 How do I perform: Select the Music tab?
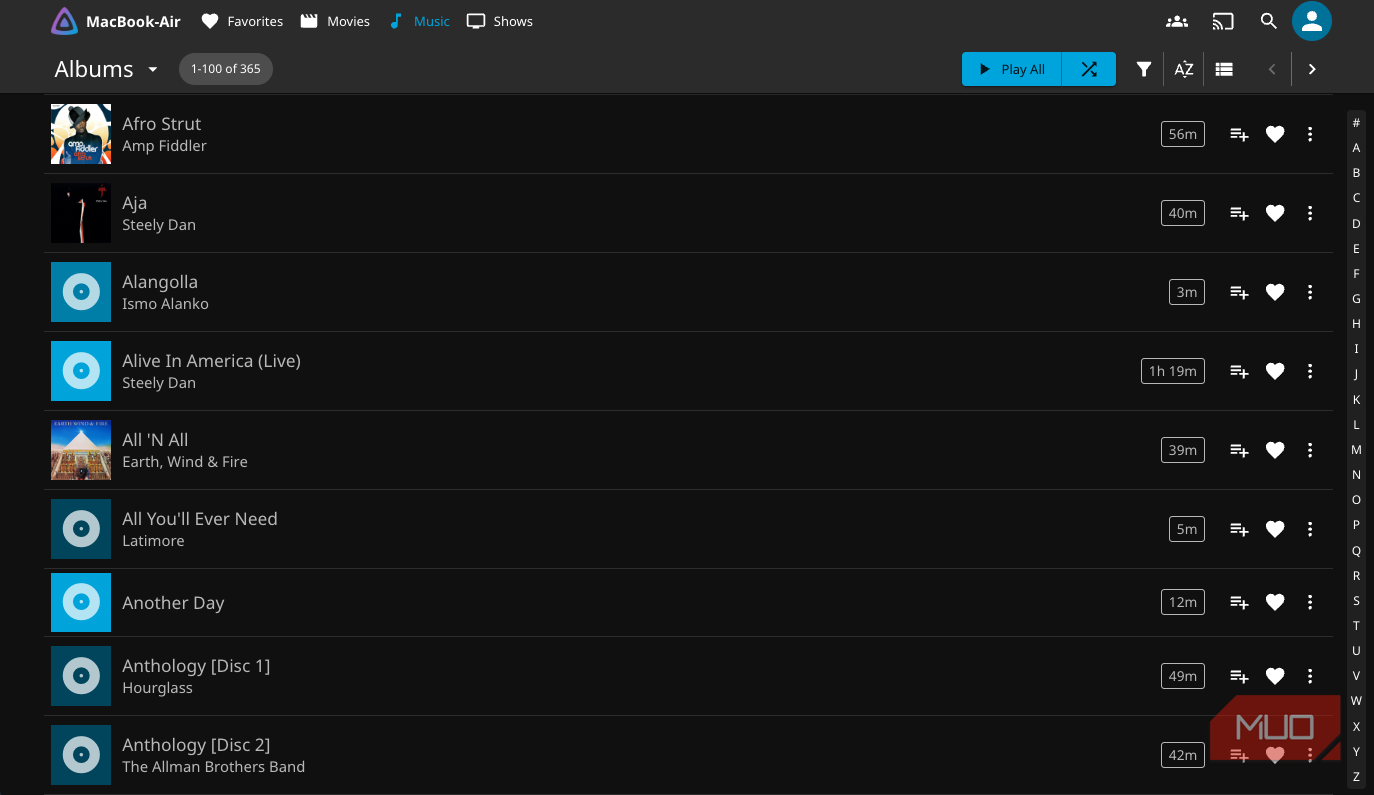coord(419,21)
